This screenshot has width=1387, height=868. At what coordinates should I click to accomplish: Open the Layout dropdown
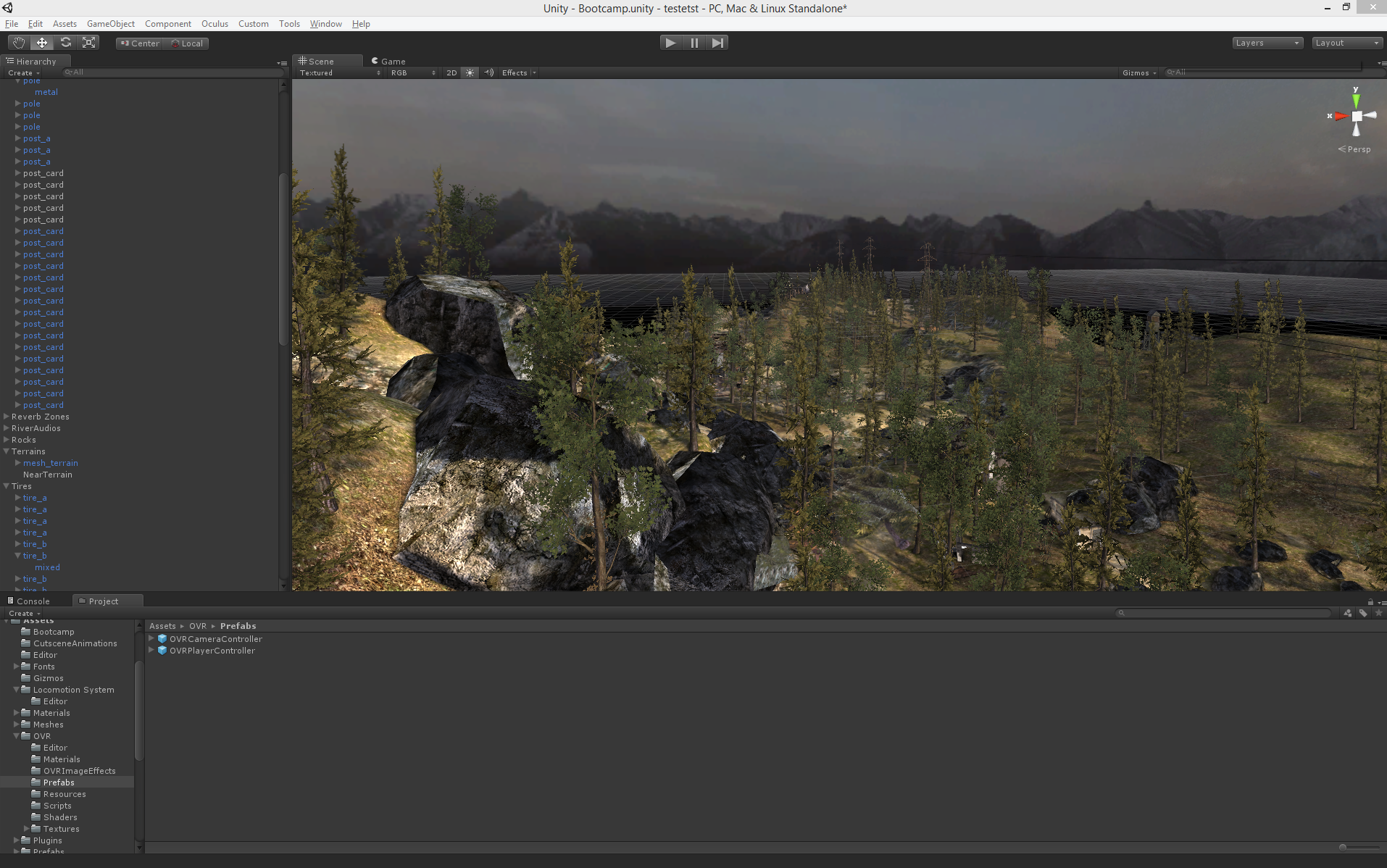(x=1347, y=43)
